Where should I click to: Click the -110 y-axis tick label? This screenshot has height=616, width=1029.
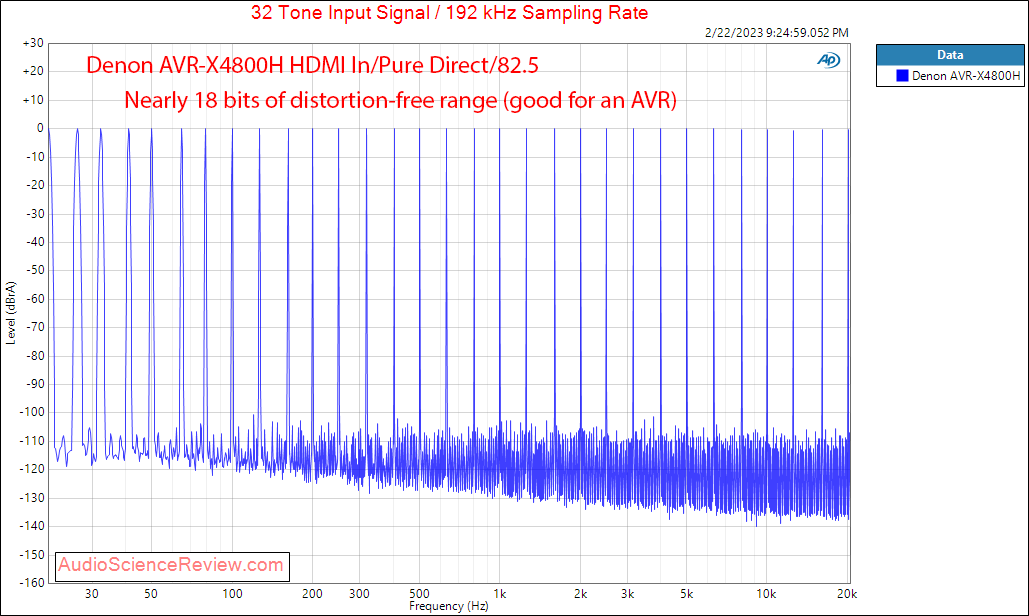[32, 441]
